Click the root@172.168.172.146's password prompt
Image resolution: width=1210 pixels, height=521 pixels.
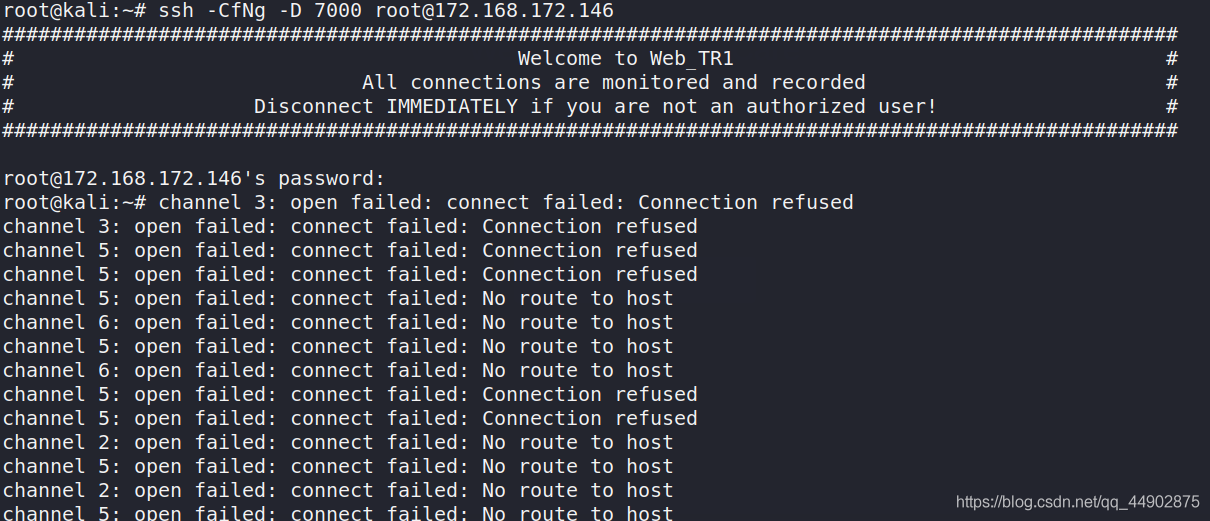(x=194, y=179)
